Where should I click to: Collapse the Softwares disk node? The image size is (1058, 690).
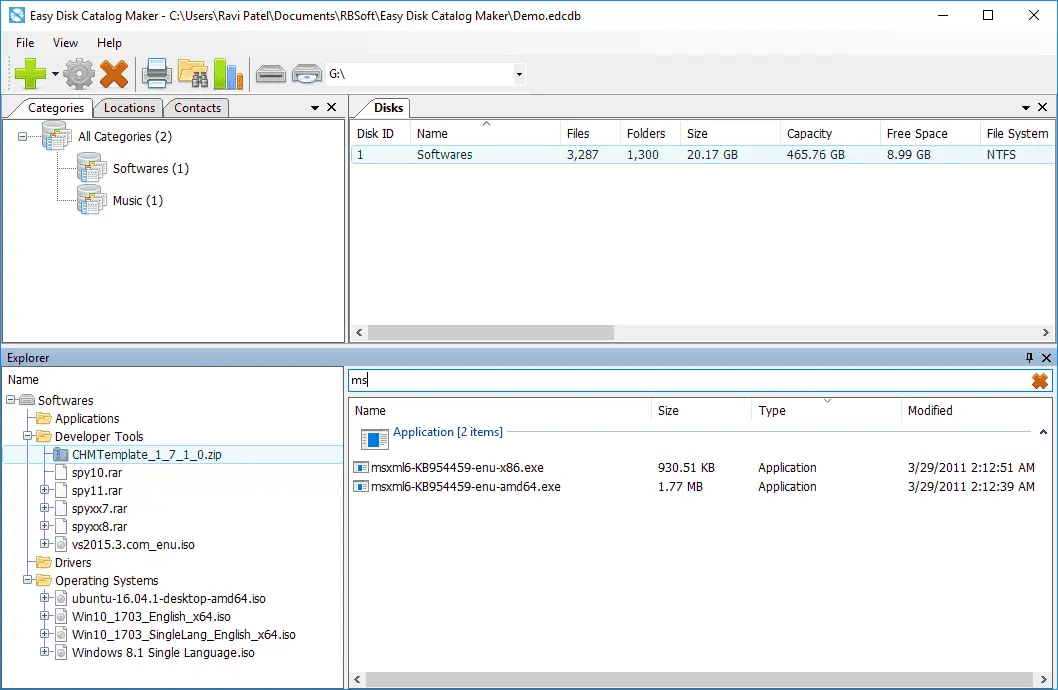click(x=11, y=400)
